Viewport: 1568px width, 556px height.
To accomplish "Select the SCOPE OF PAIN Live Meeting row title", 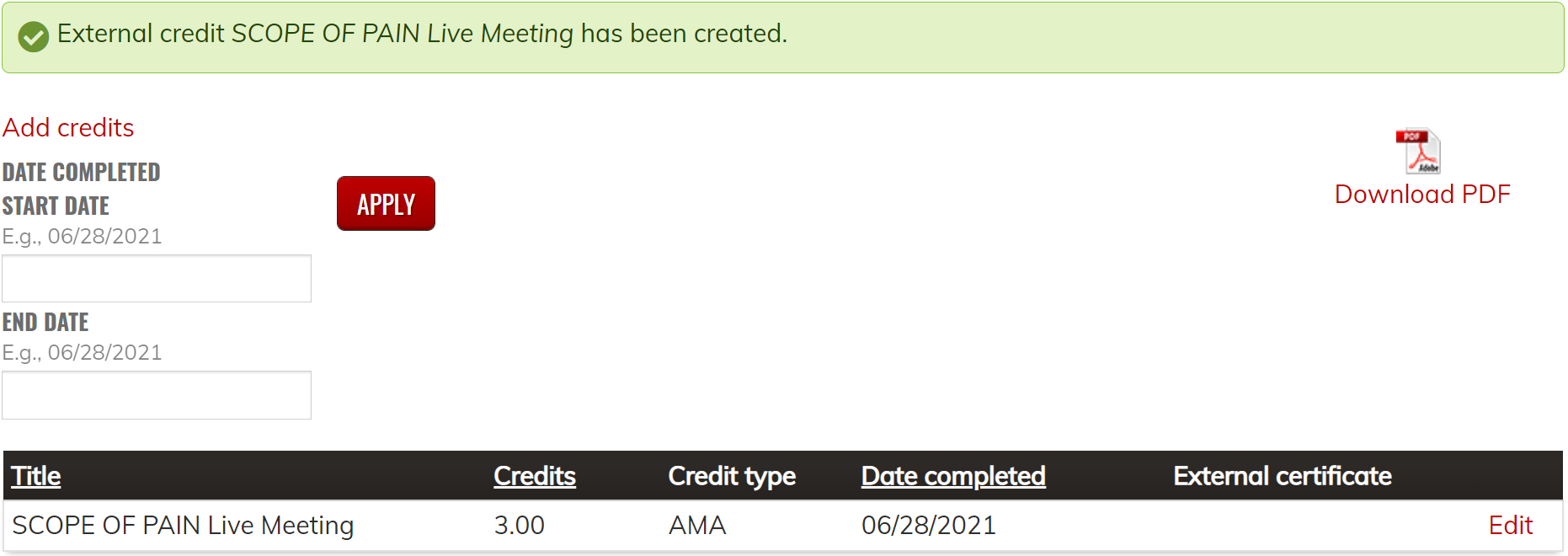I will (x=183, y=526).
